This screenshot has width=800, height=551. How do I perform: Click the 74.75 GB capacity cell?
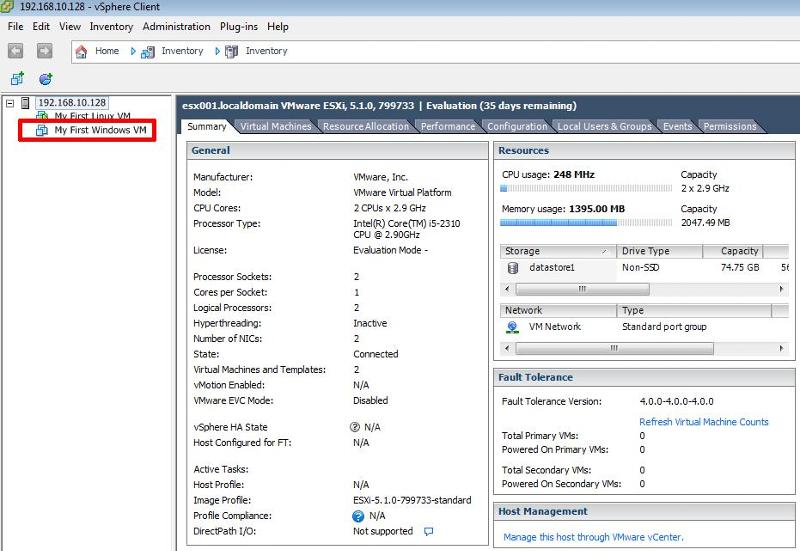coord(740,267)
